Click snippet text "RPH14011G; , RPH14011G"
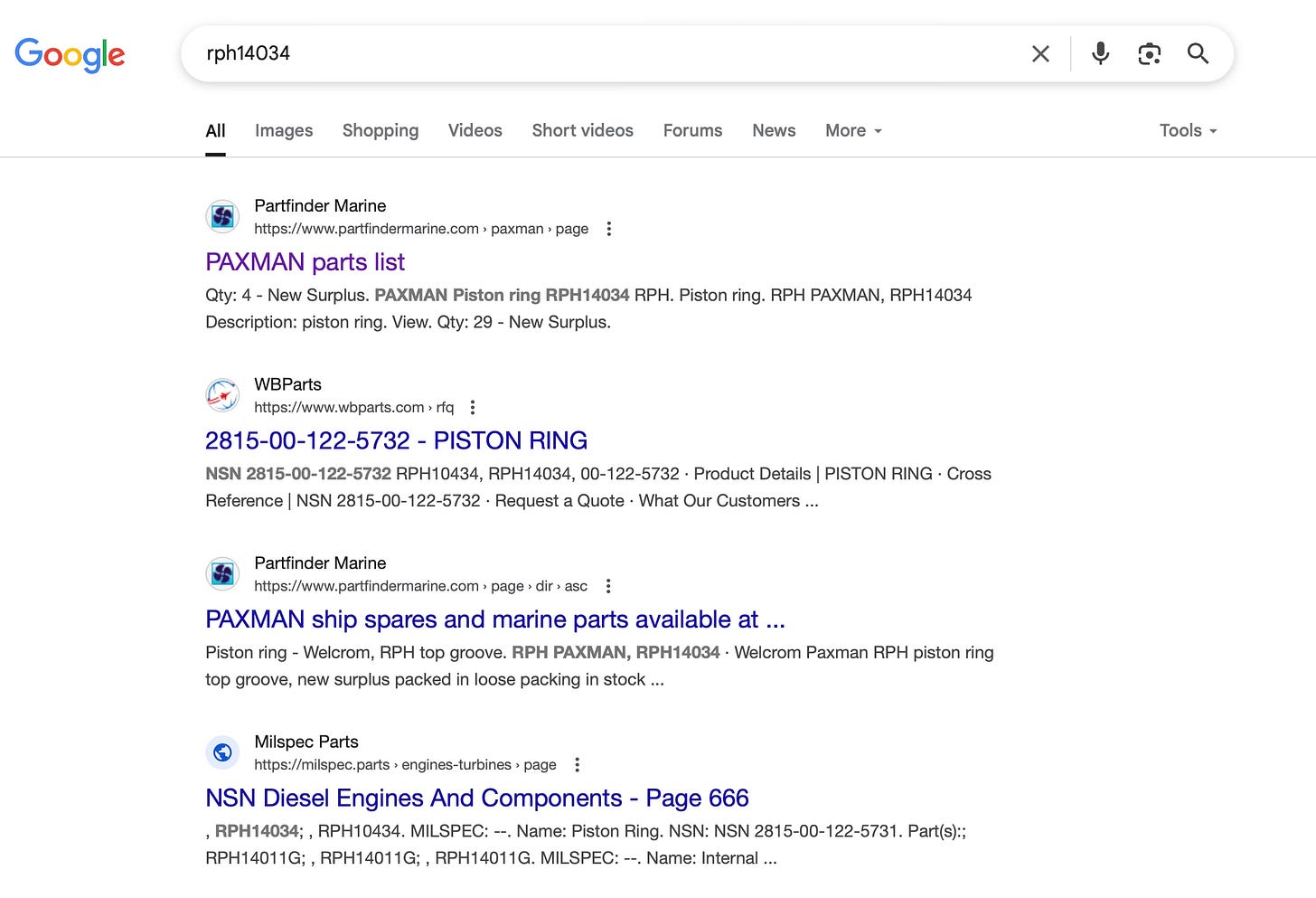The width and height of the screenshot is (1316, 898). pos(313,858)
